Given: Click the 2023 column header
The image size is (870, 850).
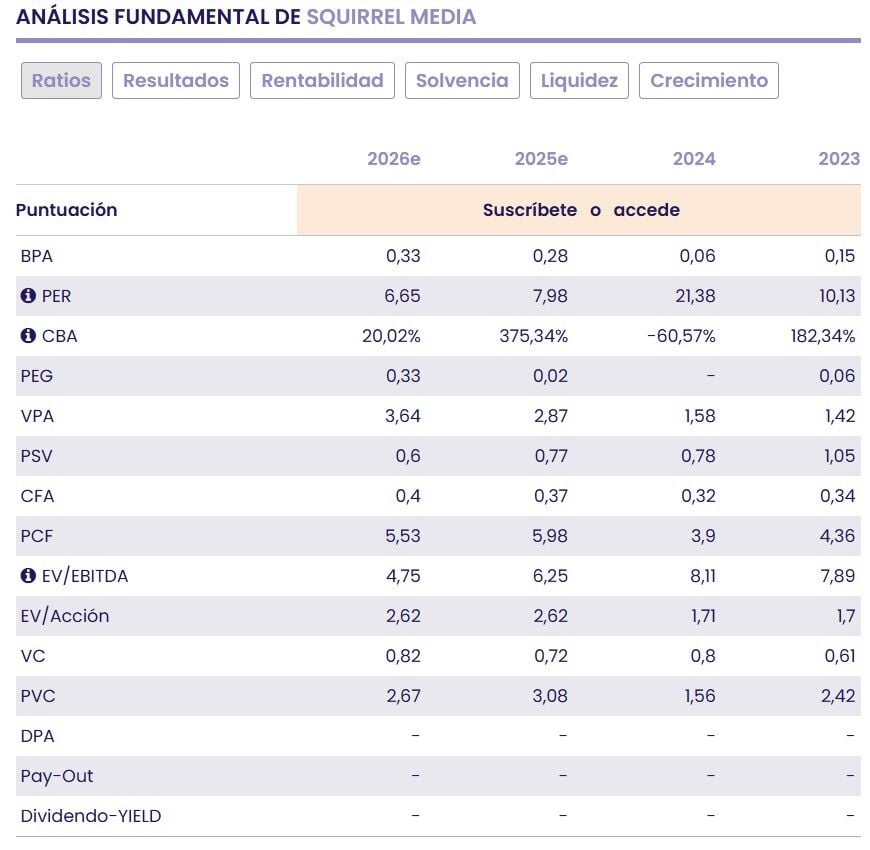Looking at the screenshot, I should pos(839,159).
